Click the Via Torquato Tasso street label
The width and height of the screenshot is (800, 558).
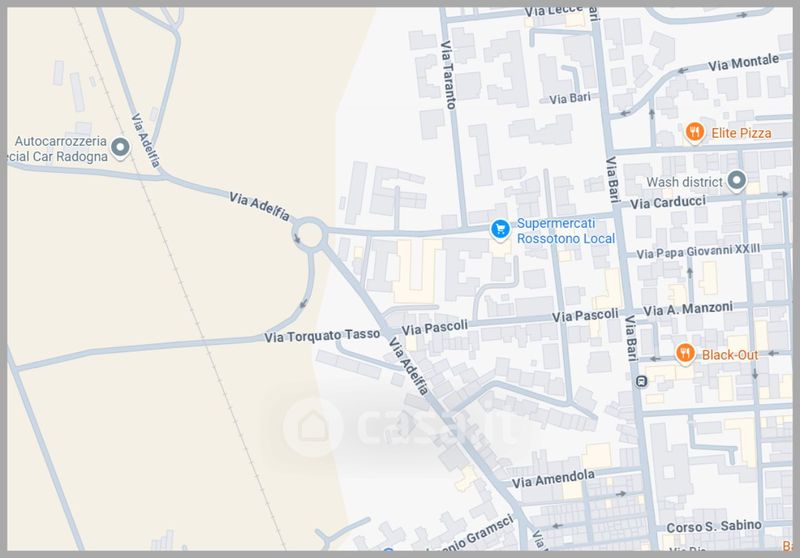click(322, 336)
